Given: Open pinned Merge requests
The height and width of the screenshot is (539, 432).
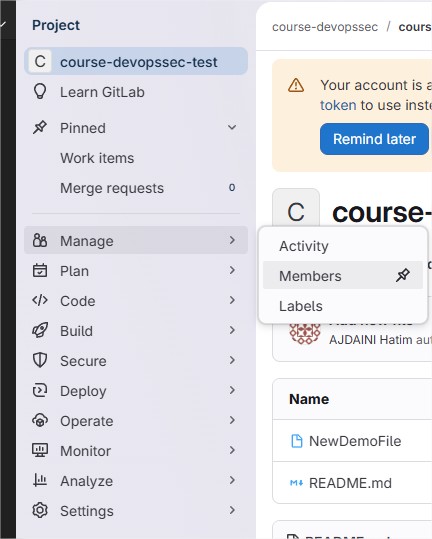Looking at the screenshot, I should coord(112,188).
